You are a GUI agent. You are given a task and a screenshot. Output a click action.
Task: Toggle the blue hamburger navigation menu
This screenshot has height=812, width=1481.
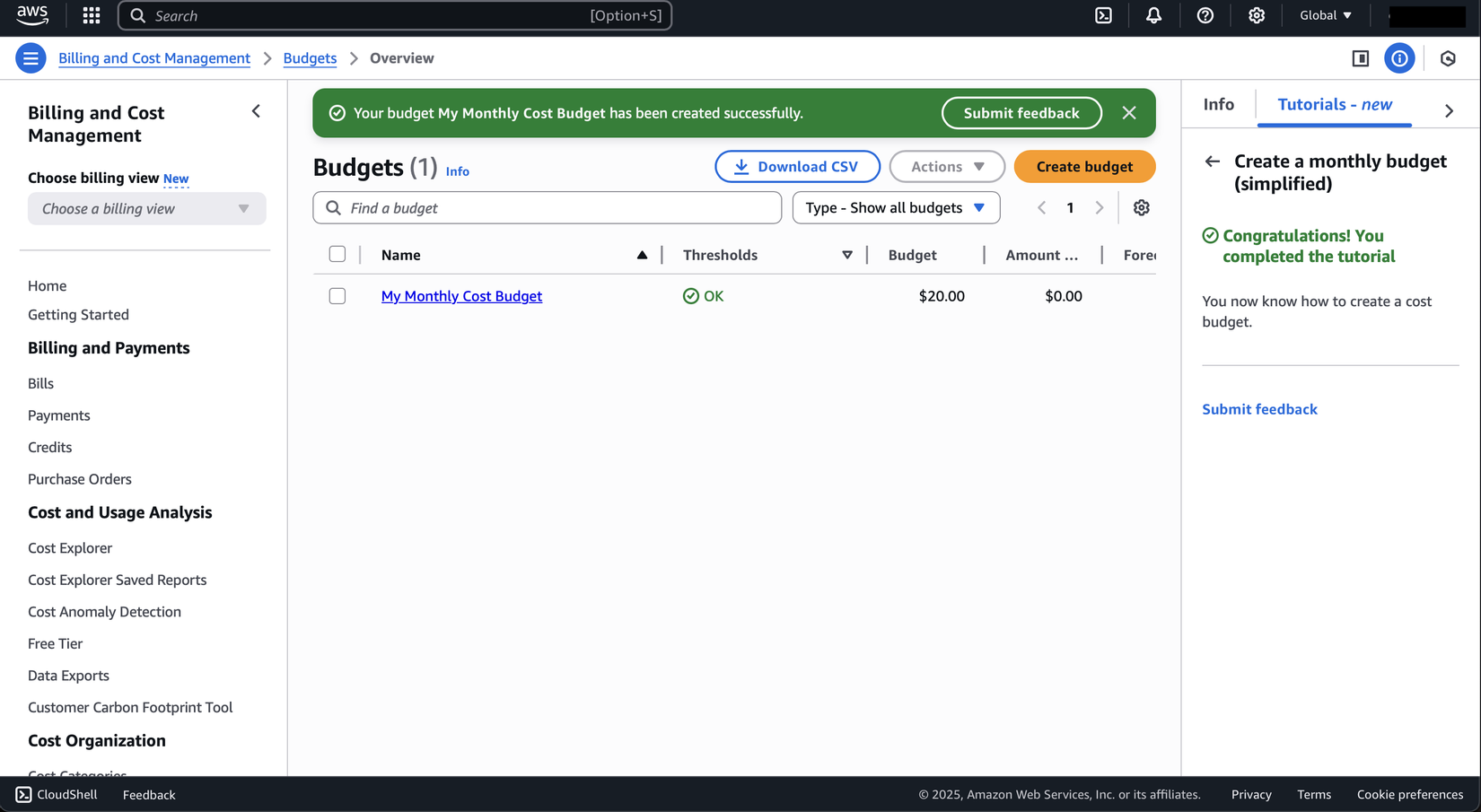point(31,58)
